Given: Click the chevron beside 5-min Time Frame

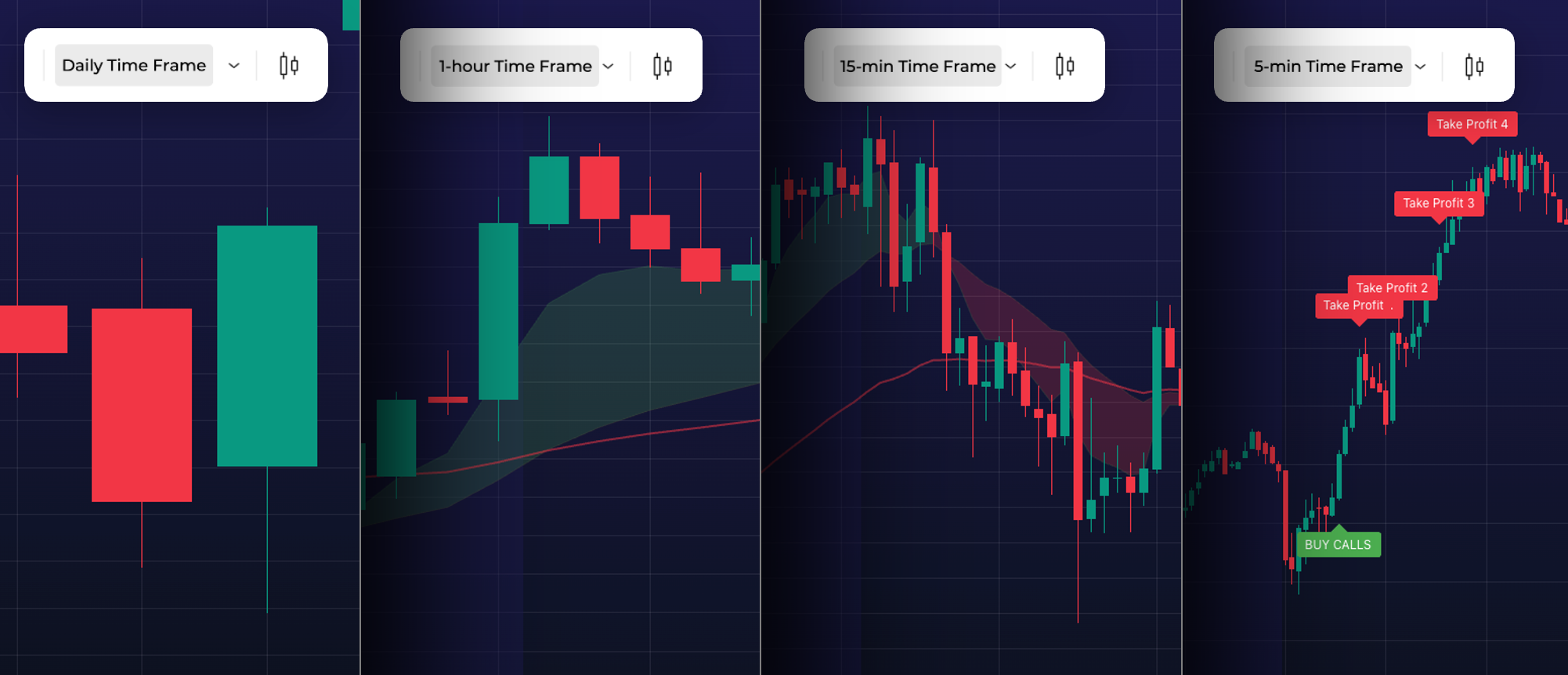Looking at the screenshot, I should click(1420, 67).
